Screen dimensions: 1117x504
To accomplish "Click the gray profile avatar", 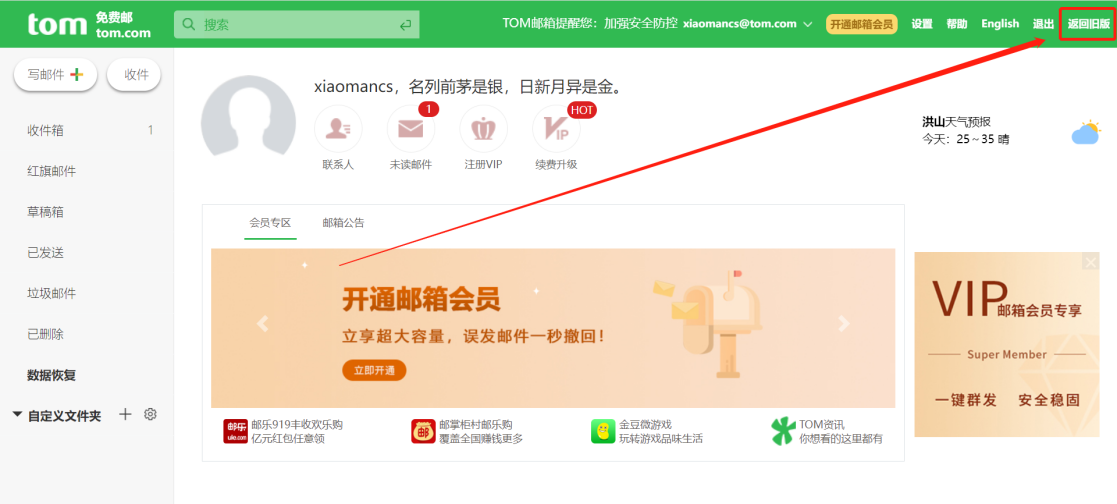I will [x=248, y=115].
